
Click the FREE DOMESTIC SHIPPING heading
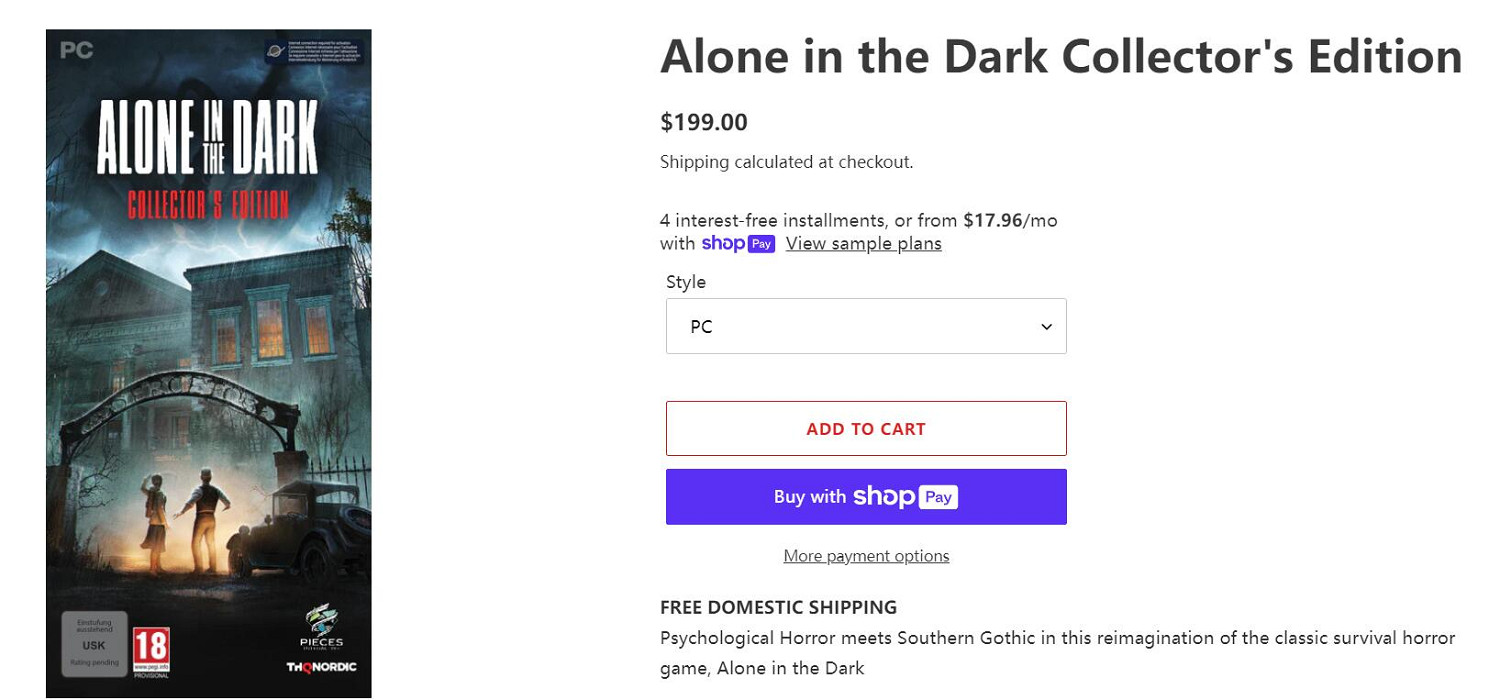(x=778, y=607)
